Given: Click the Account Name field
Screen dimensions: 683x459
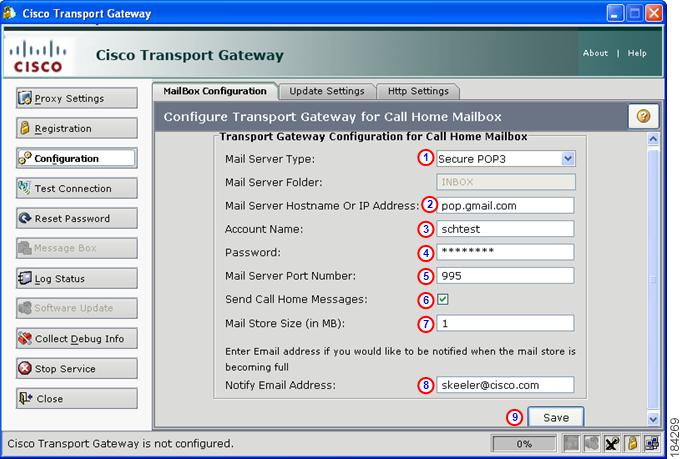Looking at the screenshot, I should [x=505, y=229].
